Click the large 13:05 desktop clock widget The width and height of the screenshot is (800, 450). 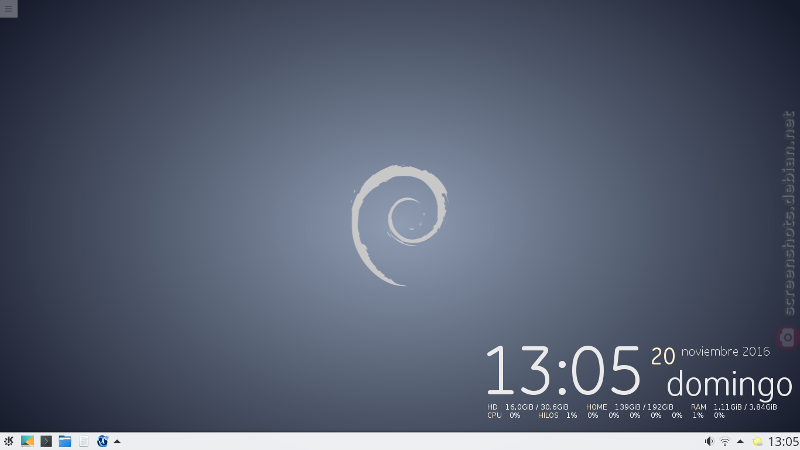coord(563,371)
